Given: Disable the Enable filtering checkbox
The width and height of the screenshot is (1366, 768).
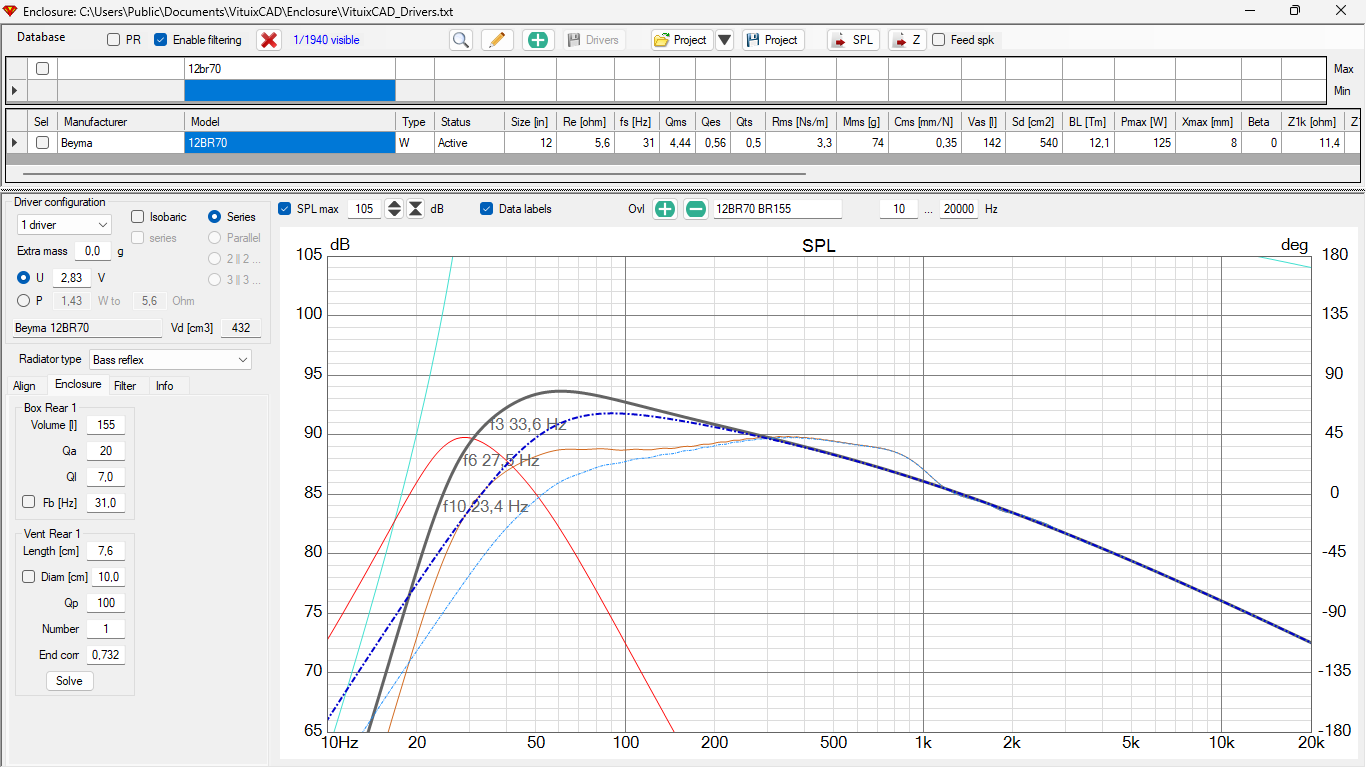Looking at the screenshot, I should click(160, 40).
